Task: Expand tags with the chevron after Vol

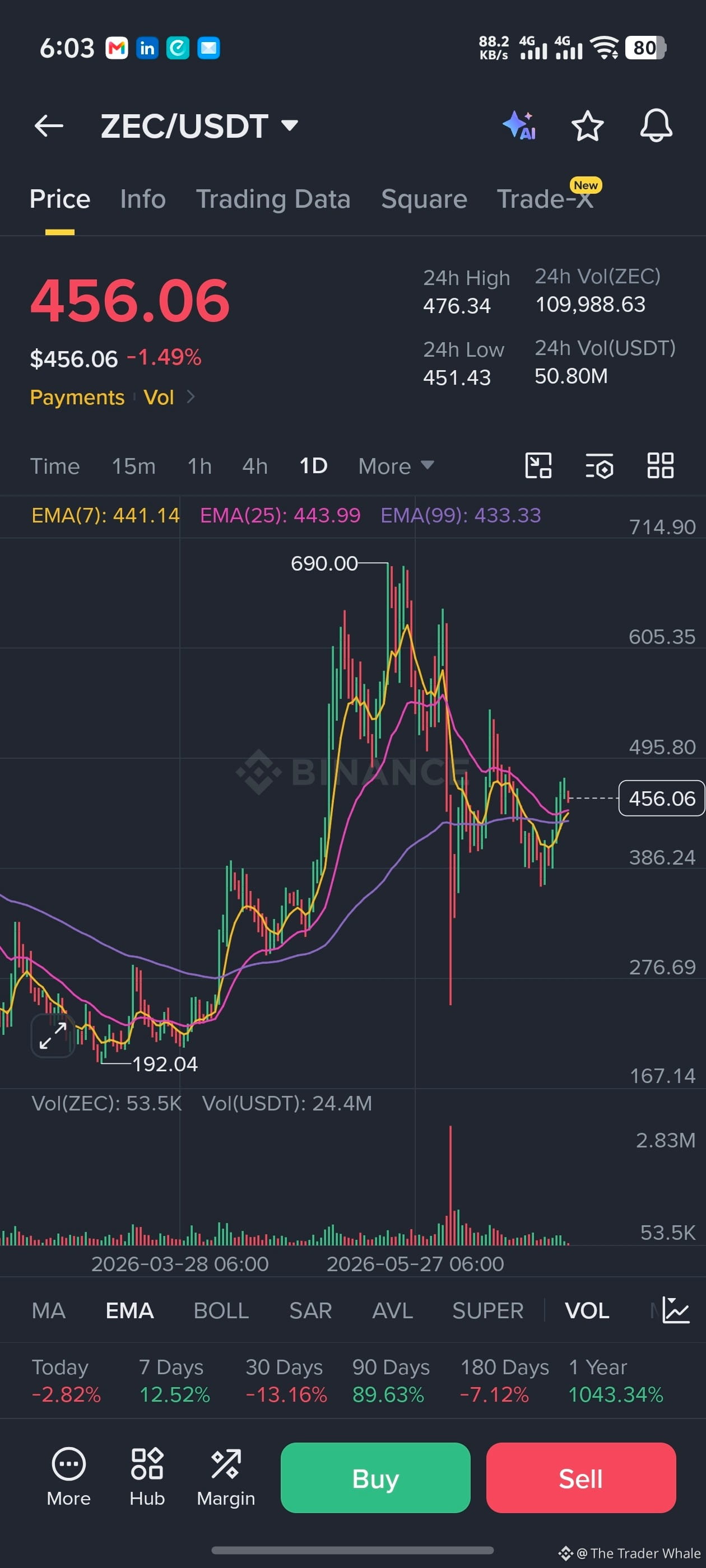Action: pyautogui.click(x=191, y=397)
